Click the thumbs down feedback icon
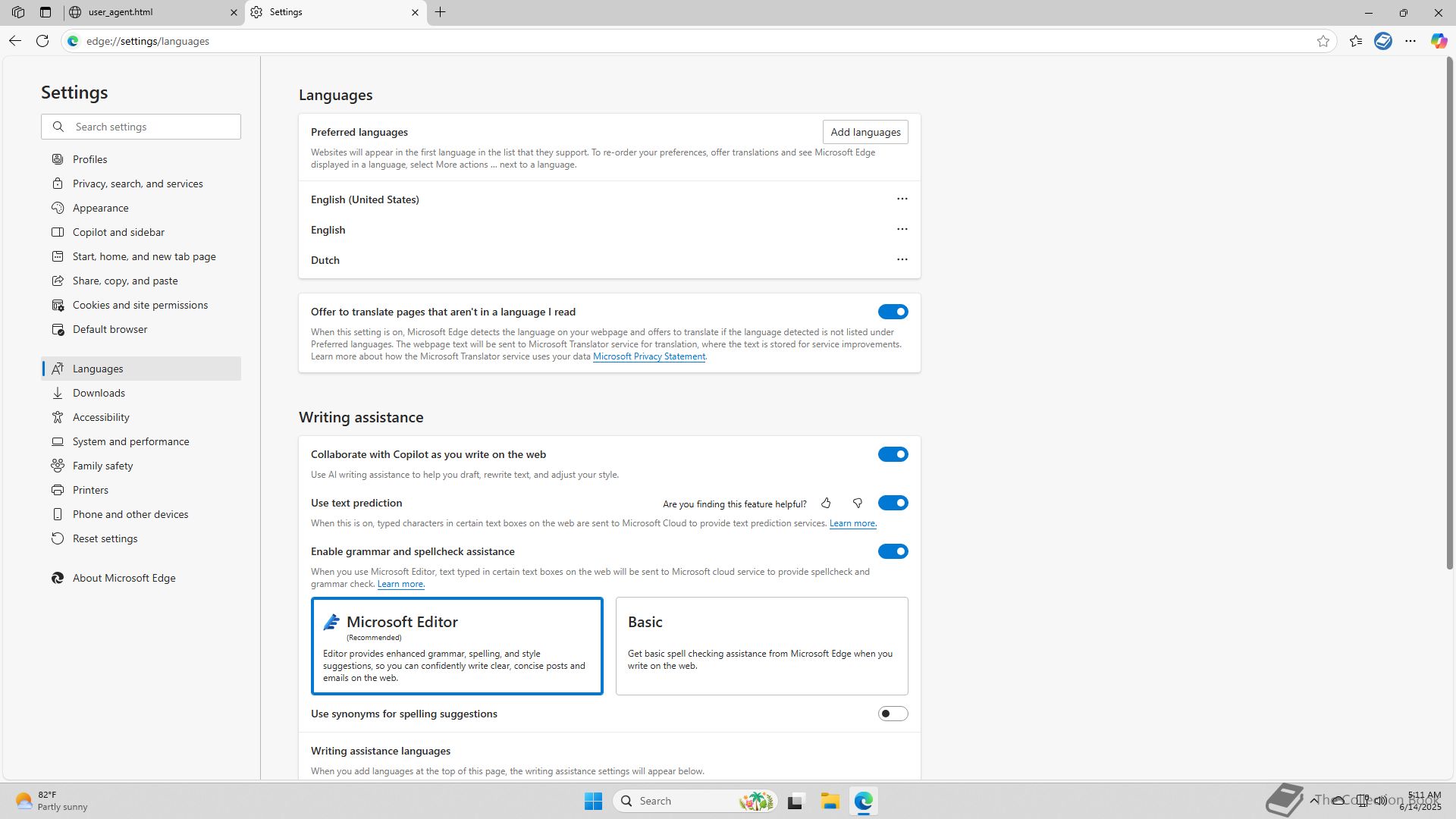Image resolution: width=1456 pixels, height=819 pixels. click(x=858, y=504)
